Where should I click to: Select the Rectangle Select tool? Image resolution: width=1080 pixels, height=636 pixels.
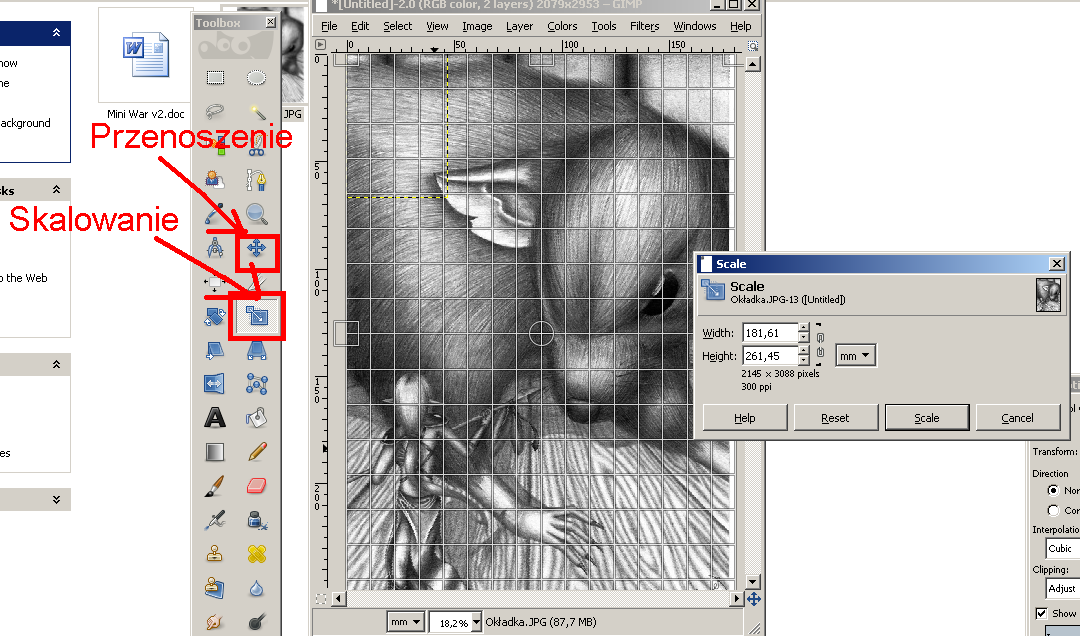214,78
